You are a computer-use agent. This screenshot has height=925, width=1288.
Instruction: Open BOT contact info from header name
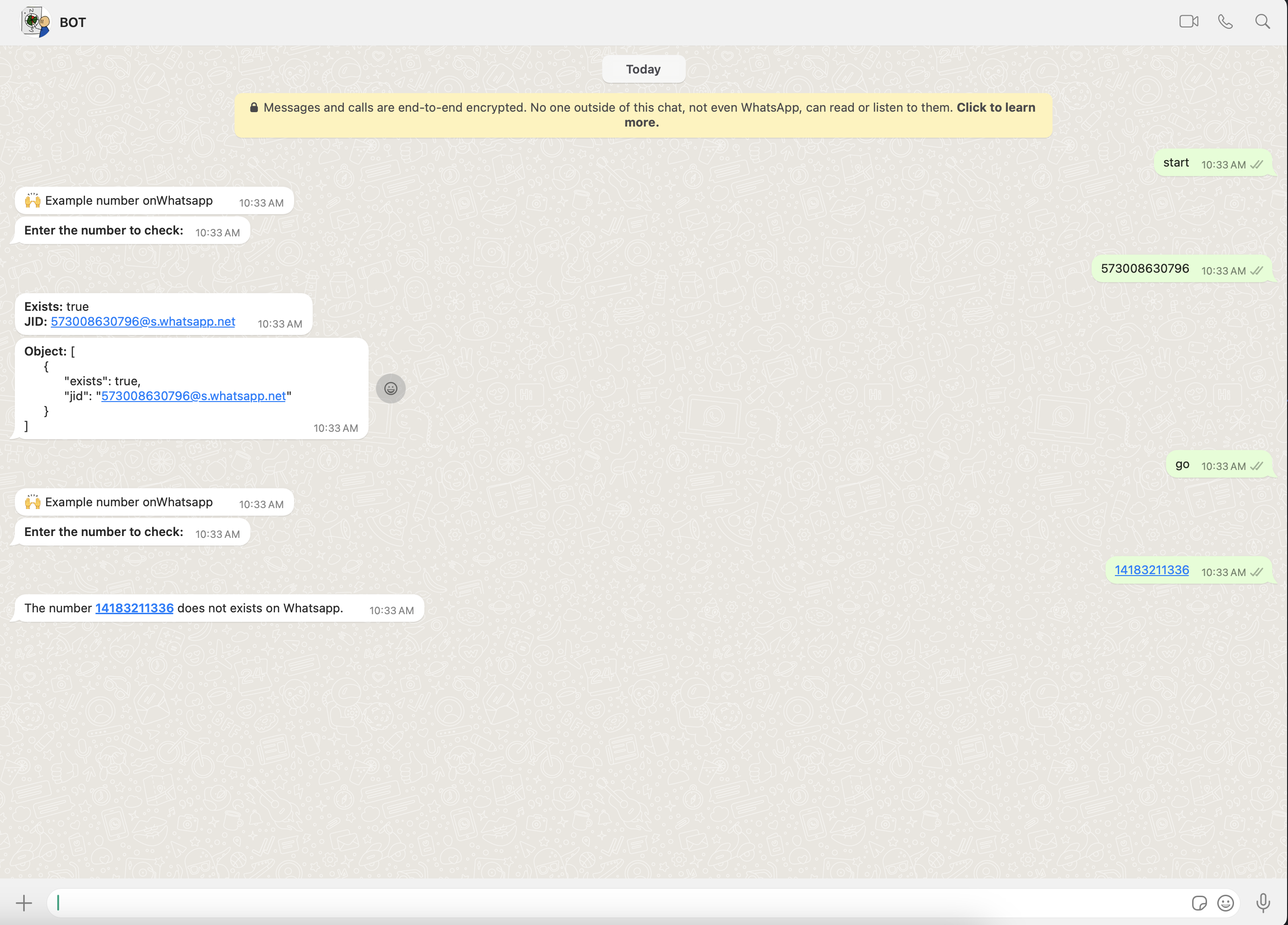coord(73,23)
